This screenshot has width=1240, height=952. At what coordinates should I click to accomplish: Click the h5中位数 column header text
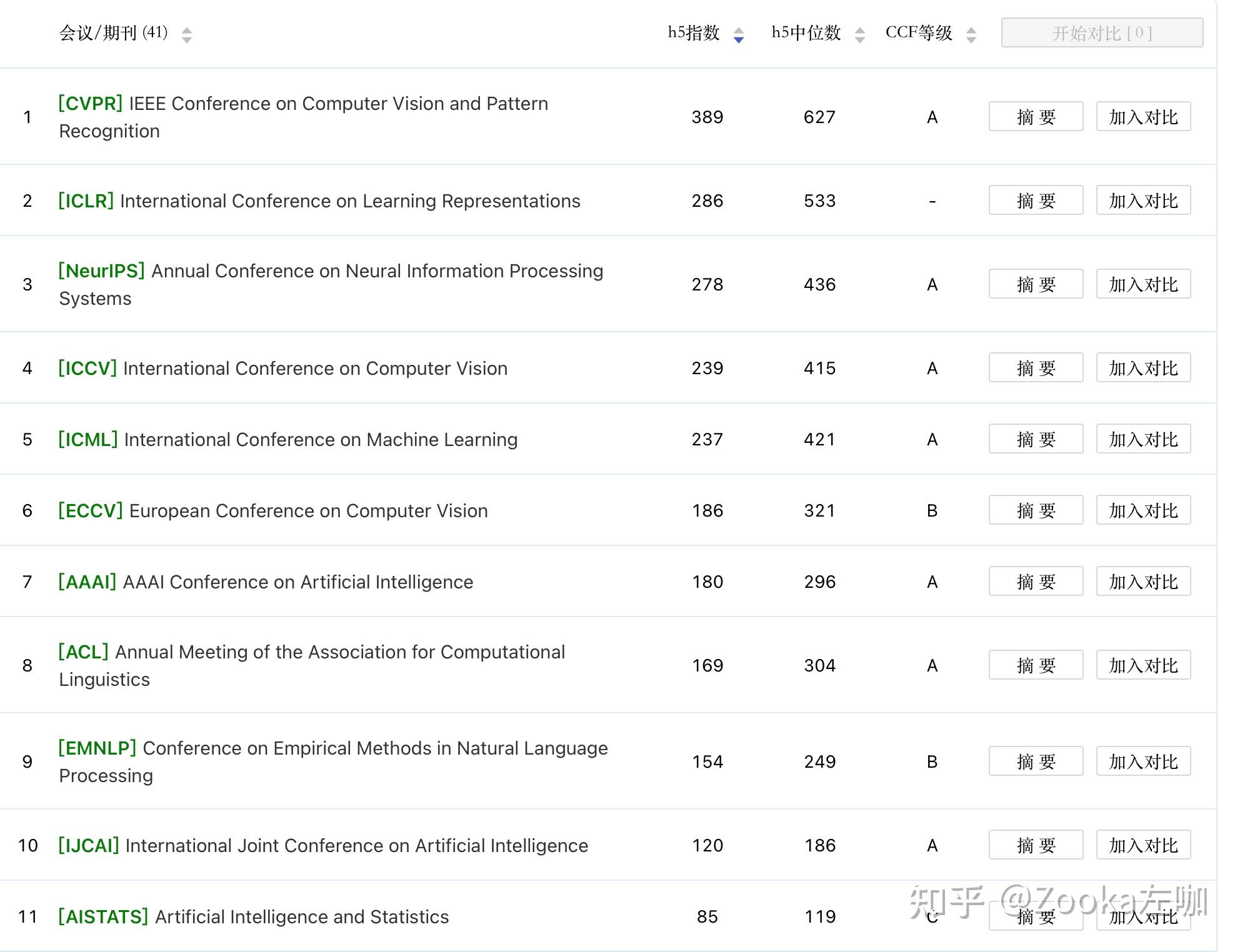[806, 32]
